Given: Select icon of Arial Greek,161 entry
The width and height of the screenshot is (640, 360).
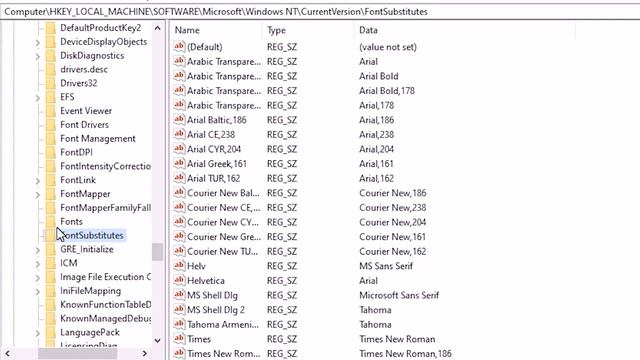Looking at the screenshot, I should tap(179, 164).
